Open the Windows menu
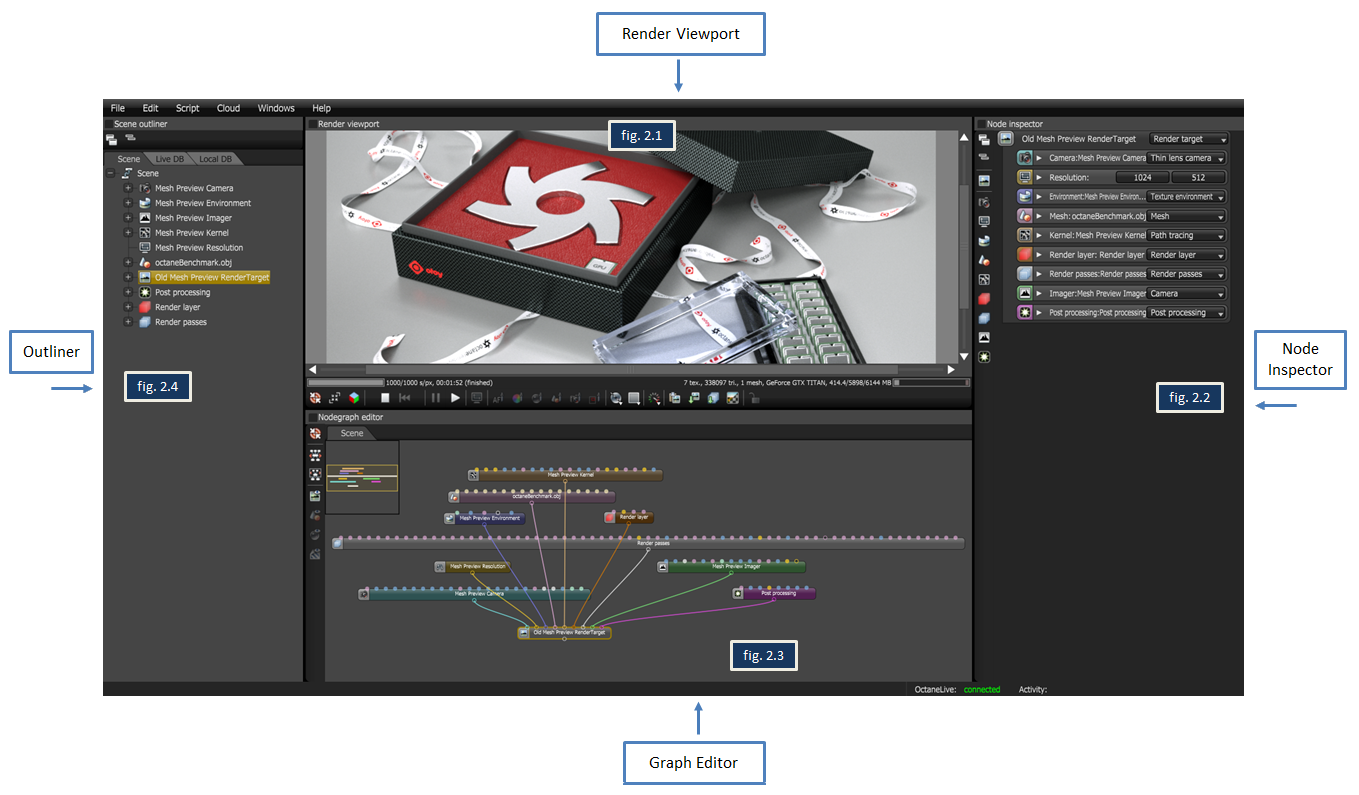 [276, 108]
